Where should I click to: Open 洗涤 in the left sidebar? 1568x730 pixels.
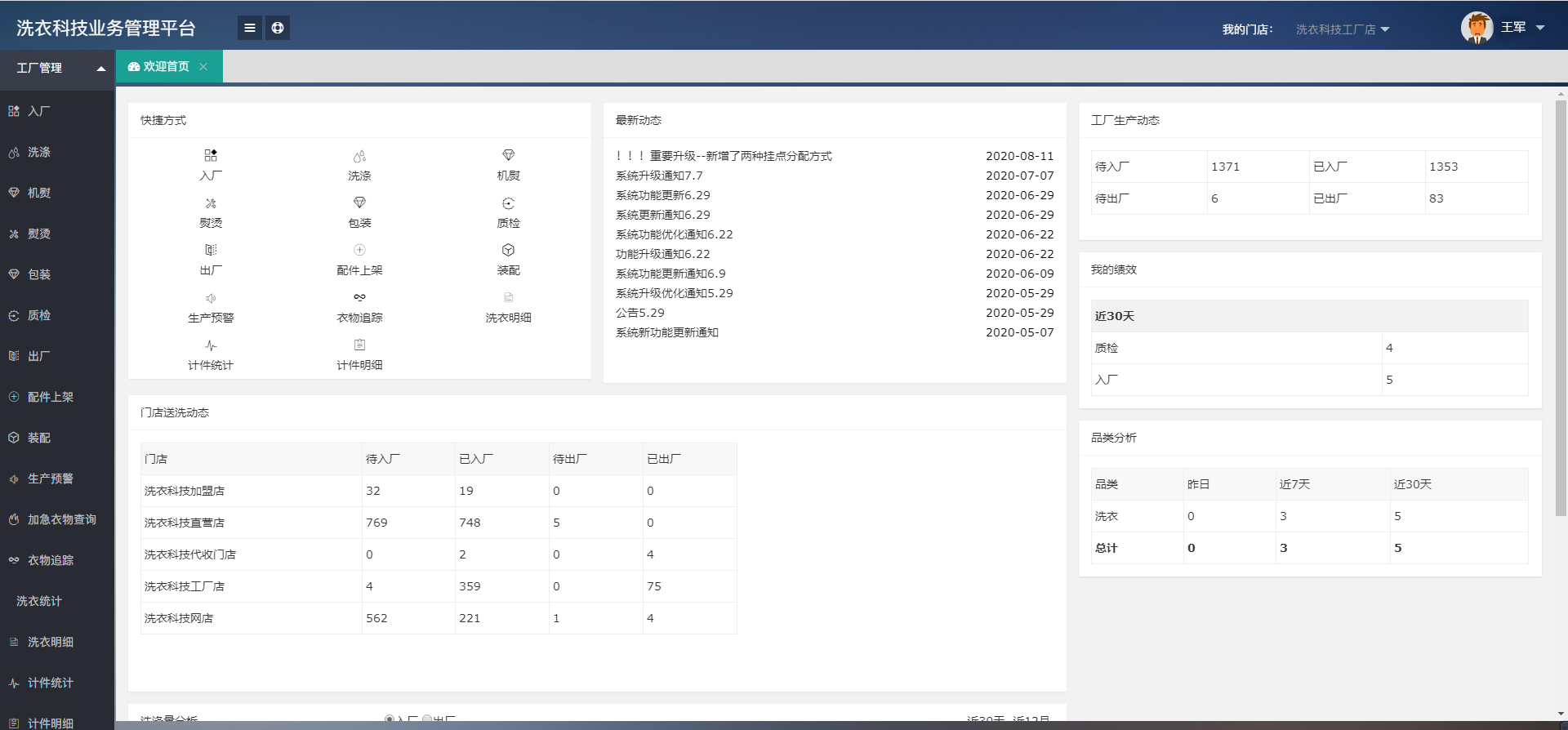click(x=57, y=152)
